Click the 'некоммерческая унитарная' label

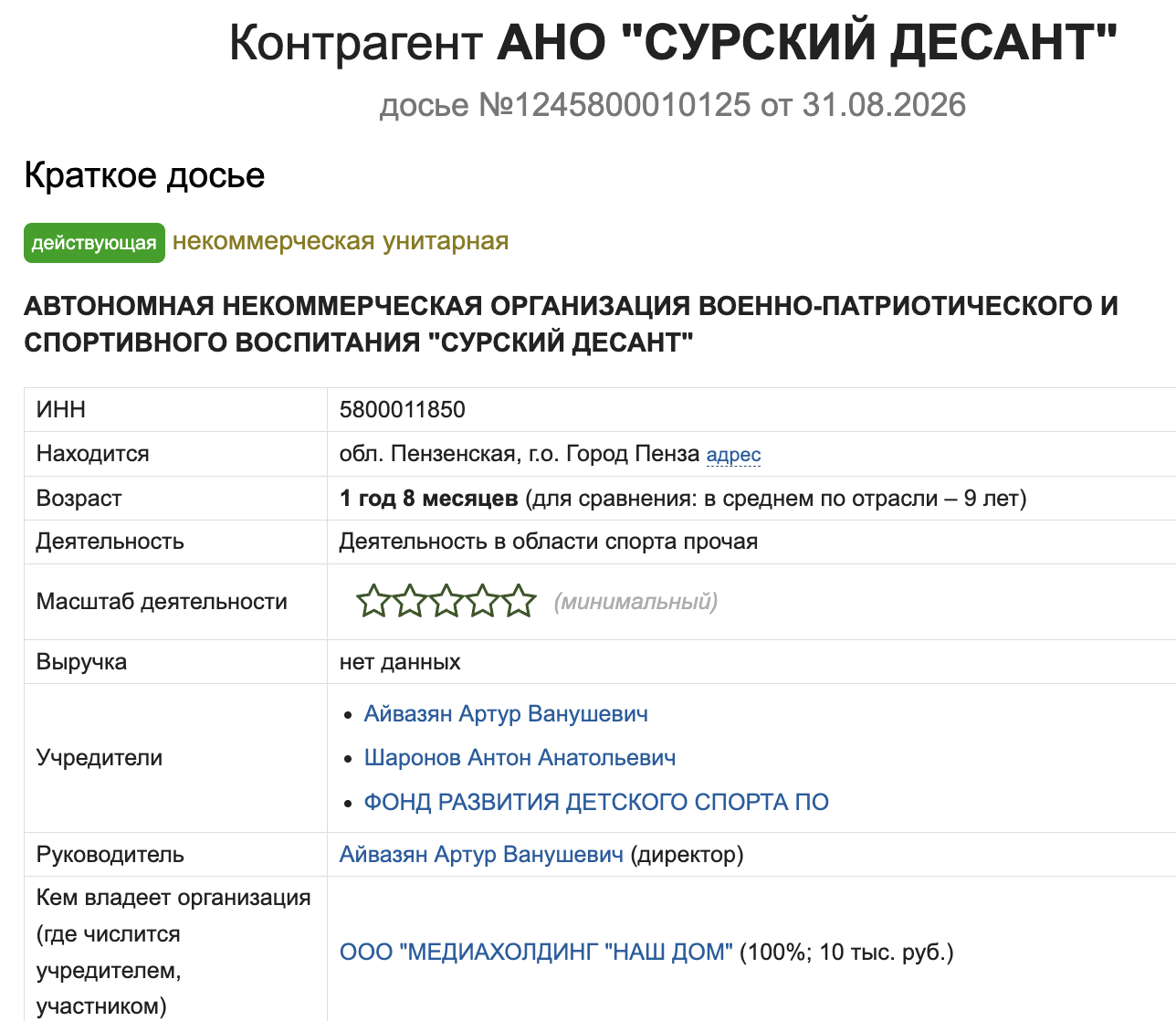(341, 241)
